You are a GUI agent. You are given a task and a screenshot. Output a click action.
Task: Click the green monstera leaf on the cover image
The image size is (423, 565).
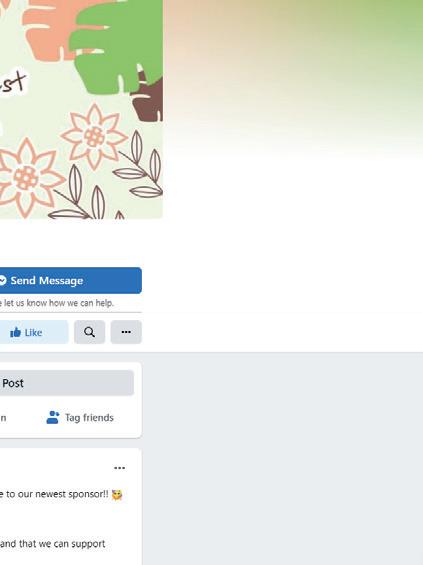click(x=115, y=45)
